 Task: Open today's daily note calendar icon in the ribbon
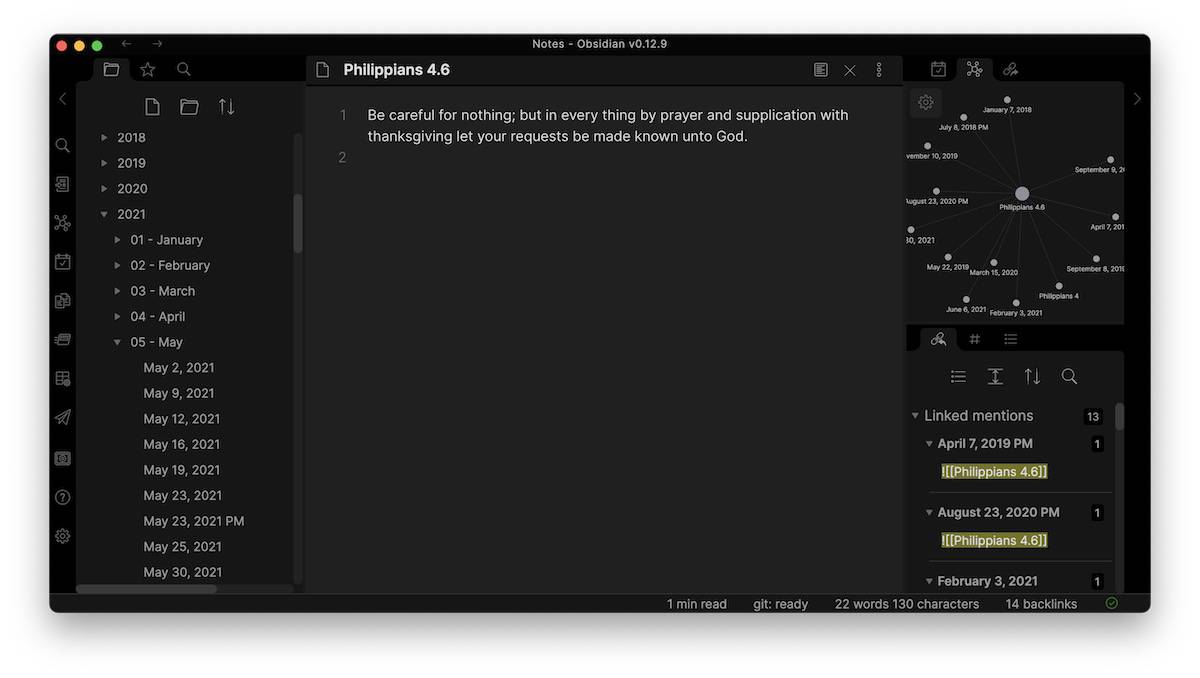[62, 262]
